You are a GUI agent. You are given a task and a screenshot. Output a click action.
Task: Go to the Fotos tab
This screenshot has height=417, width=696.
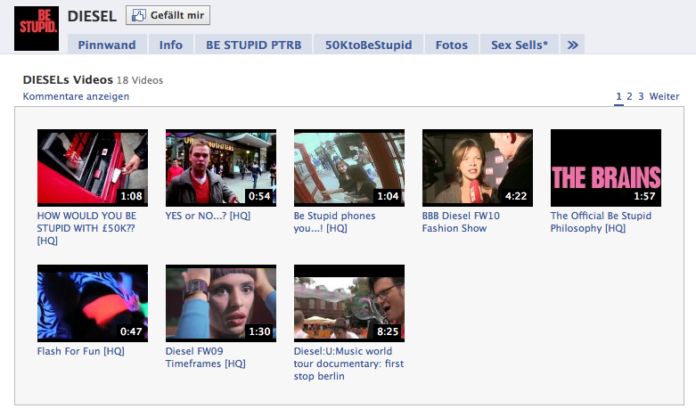pyautogui.click(x=451, y=45)
